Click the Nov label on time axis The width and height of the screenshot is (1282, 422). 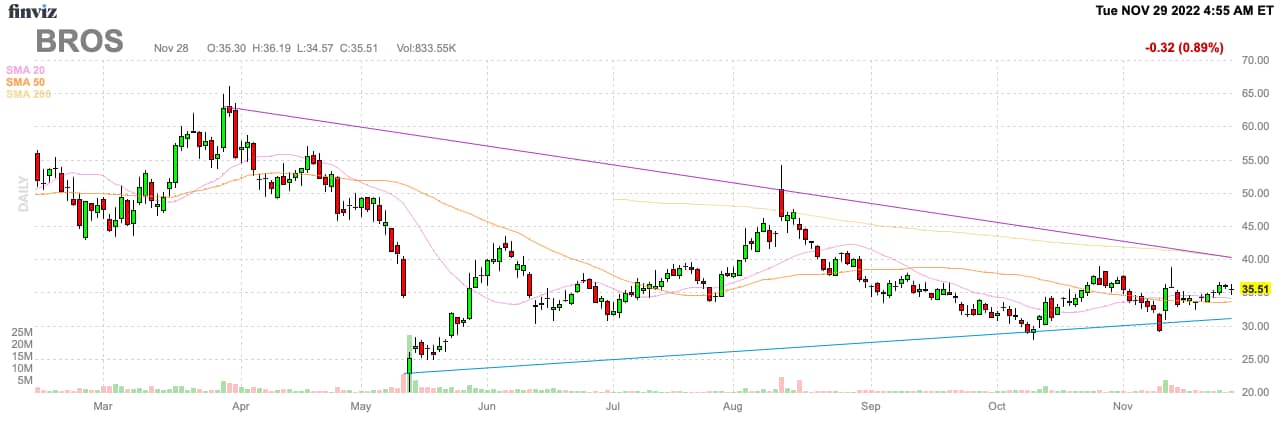click(1121, 407)
